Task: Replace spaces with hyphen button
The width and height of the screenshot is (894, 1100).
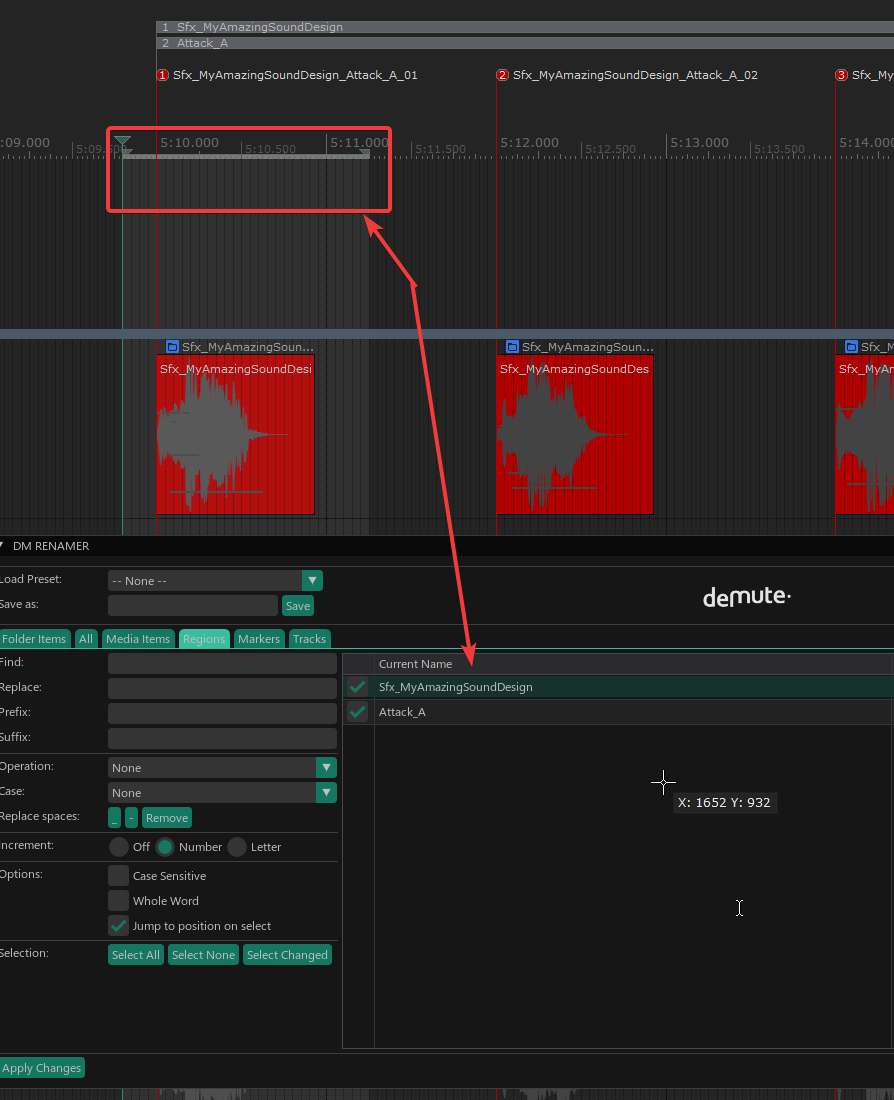Action: pos(131,817)
